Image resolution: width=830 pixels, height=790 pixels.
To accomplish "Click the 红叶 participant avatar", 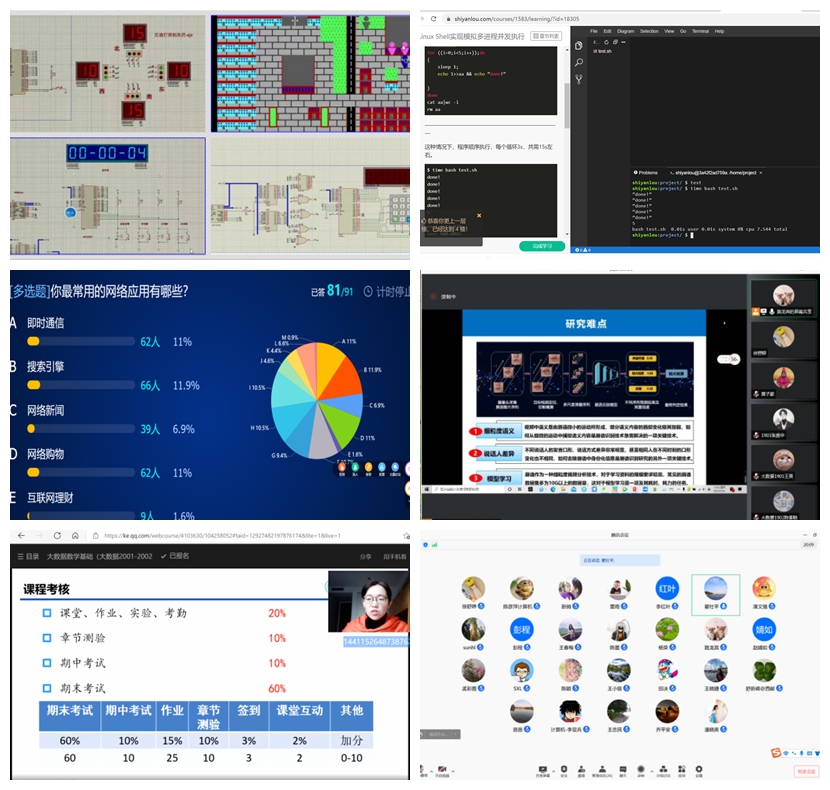I will point(666,589).
